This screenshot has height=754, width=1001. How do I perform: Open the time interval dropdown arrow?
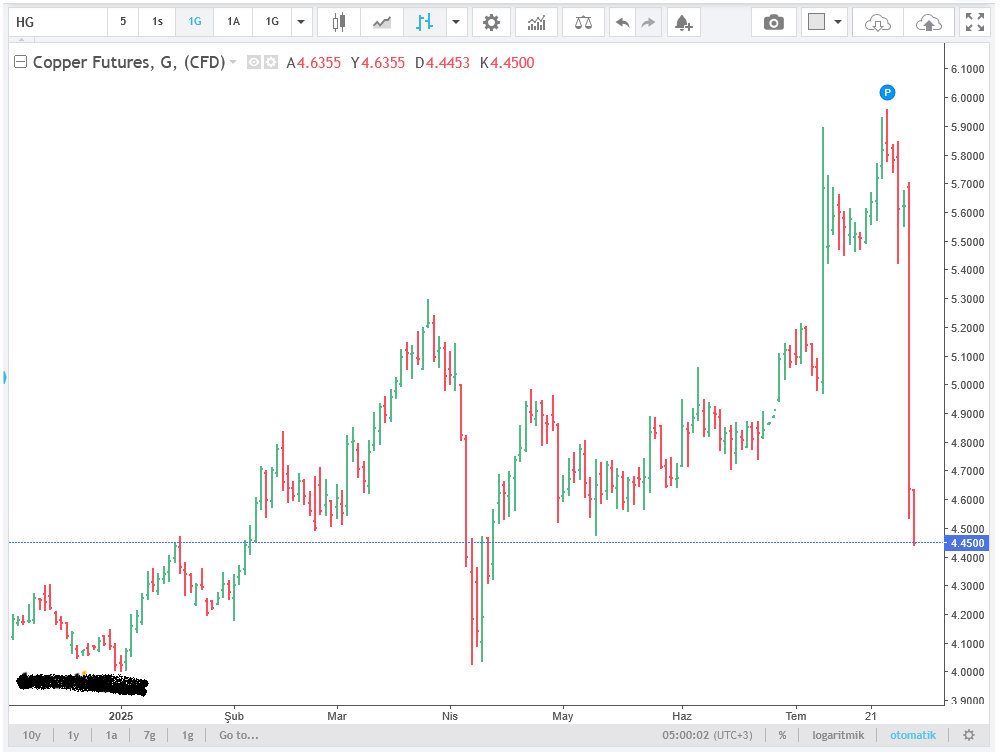point(301,21)
